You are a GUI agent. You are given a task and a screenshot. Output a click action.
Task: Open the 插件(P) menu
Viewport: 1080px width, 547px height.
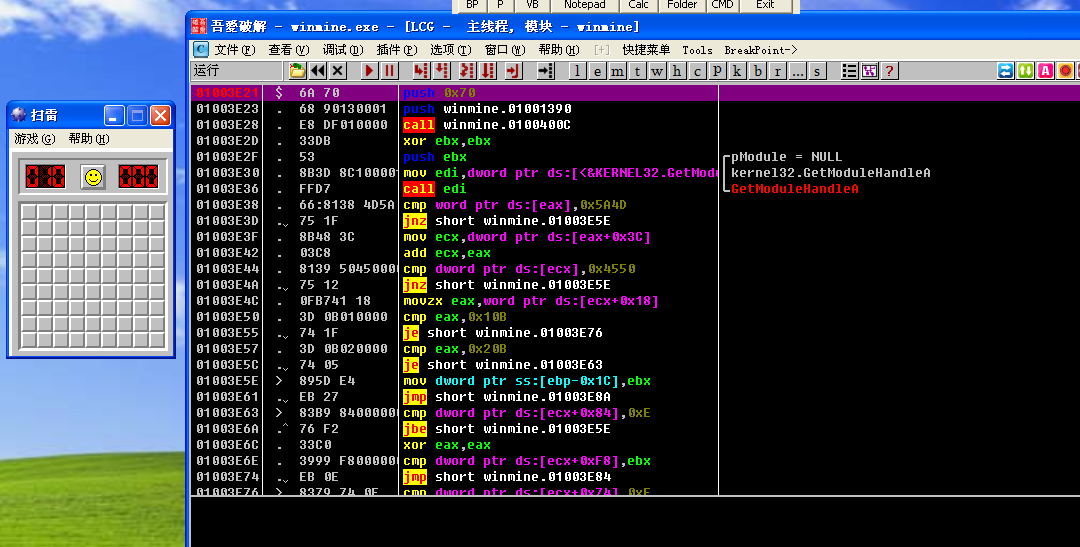[x=397, y=50]
